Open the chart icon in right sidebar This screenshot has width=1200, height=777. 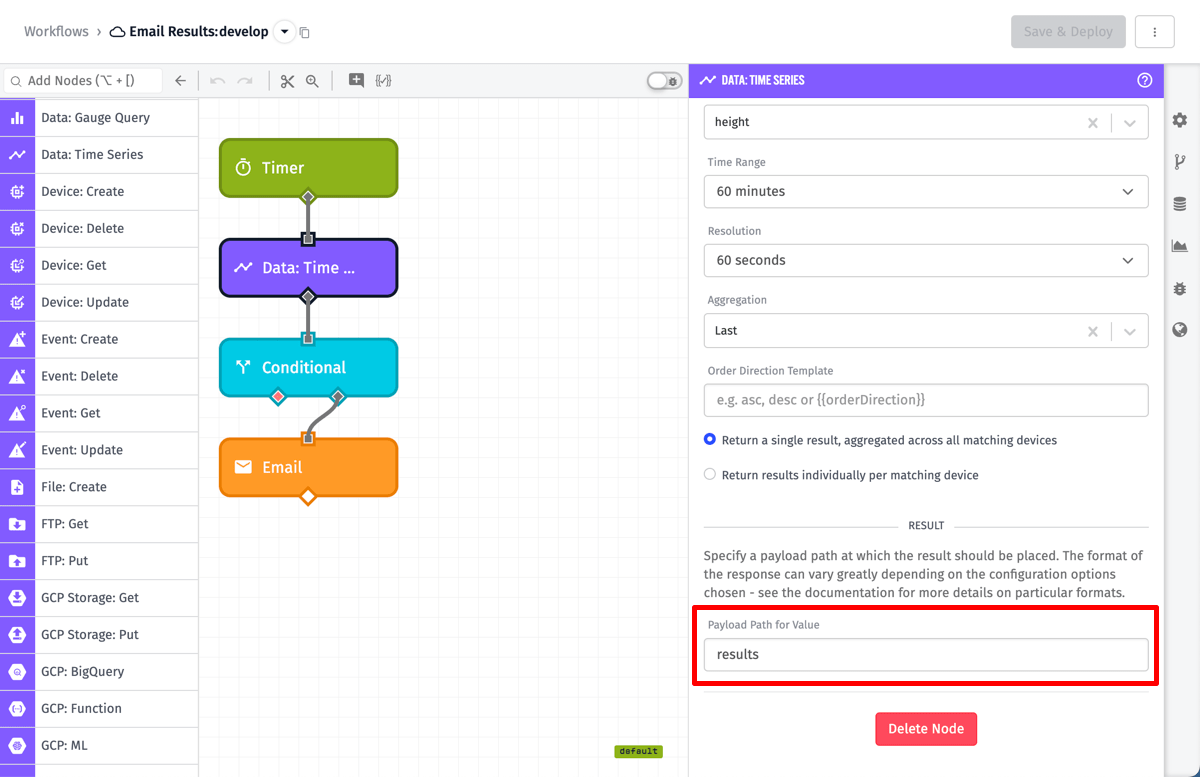click(1180, 246)
